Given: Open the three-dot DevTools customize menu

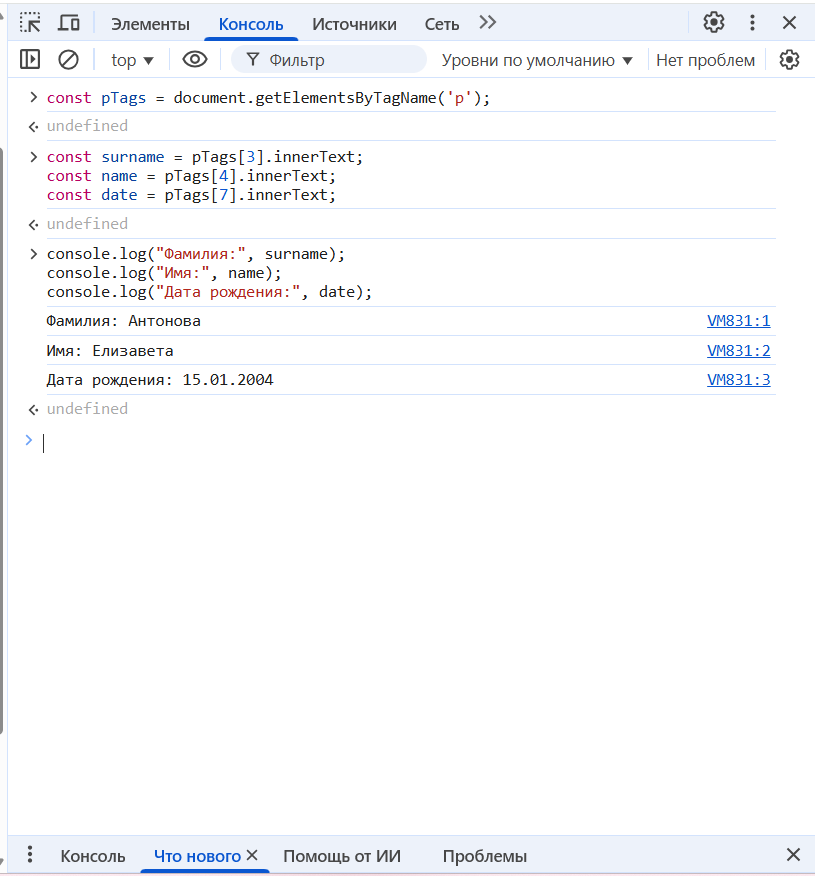Looking at the screenshot, I should click(x=753, y=23).
